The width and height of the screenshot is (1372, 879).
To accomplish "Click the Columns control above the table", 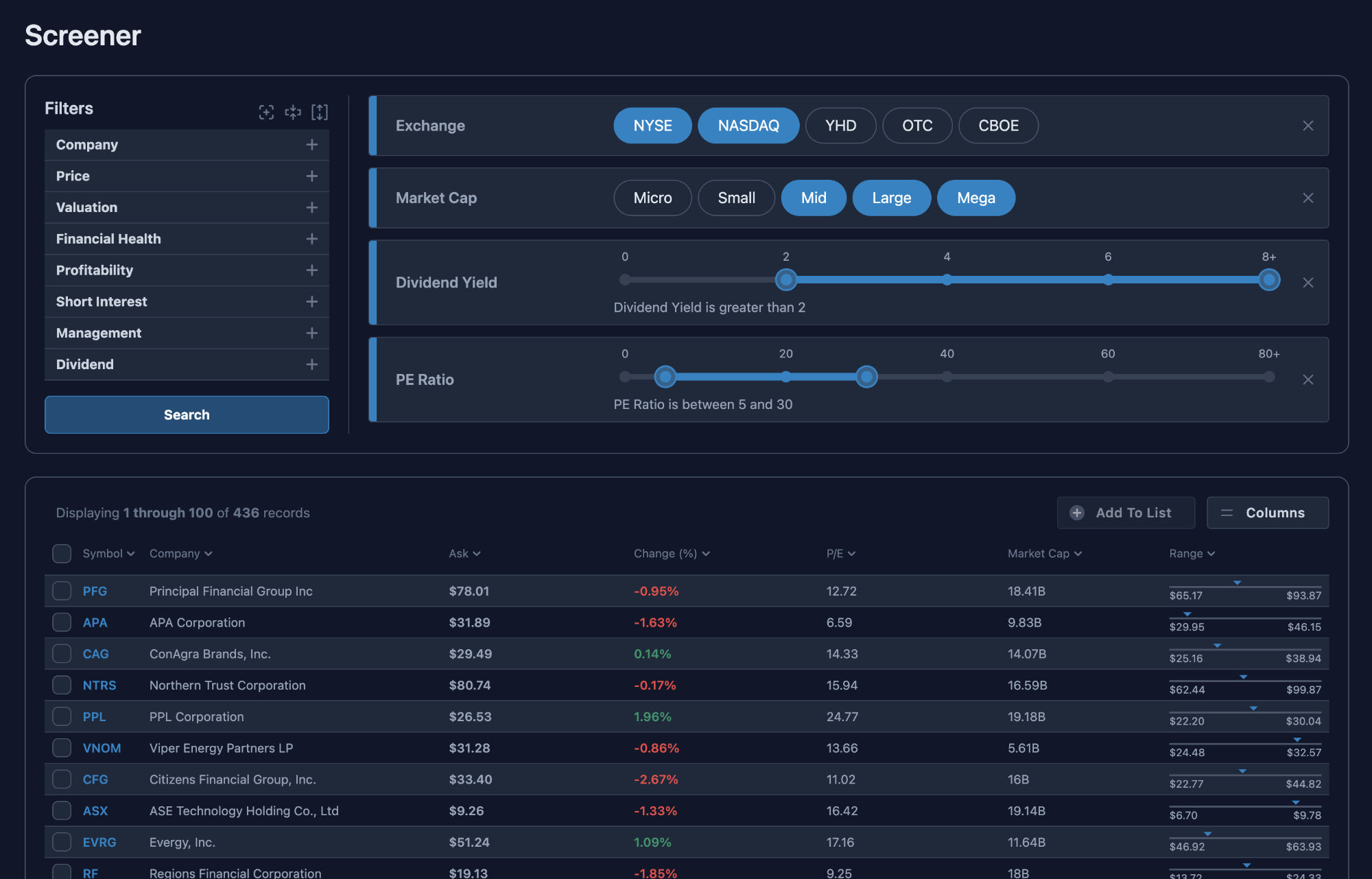I will click(1268, 513).
